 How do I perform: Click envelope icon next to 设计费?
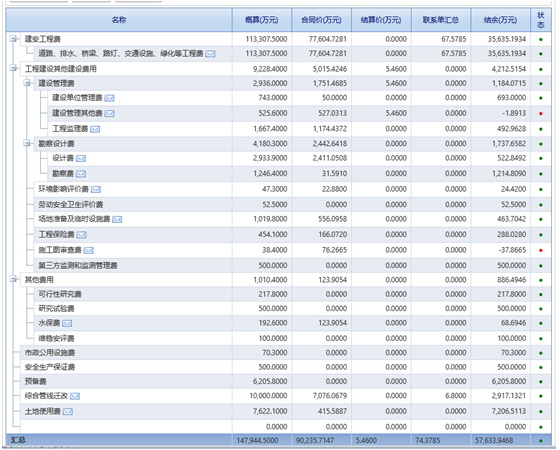[x=81, y=159]
